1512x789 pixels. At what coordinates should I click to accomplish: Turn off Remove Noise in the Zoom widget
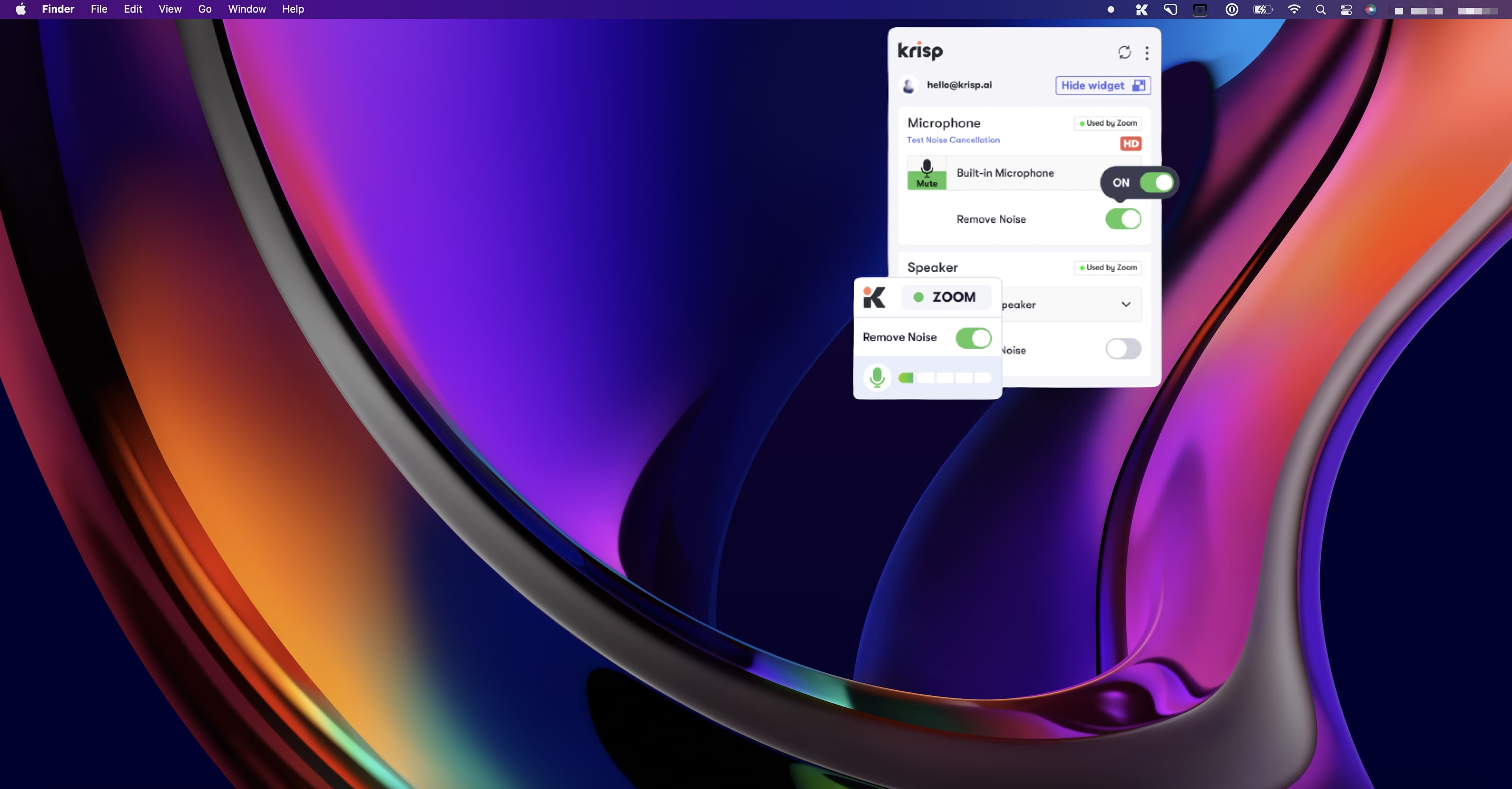pos(973,338)
